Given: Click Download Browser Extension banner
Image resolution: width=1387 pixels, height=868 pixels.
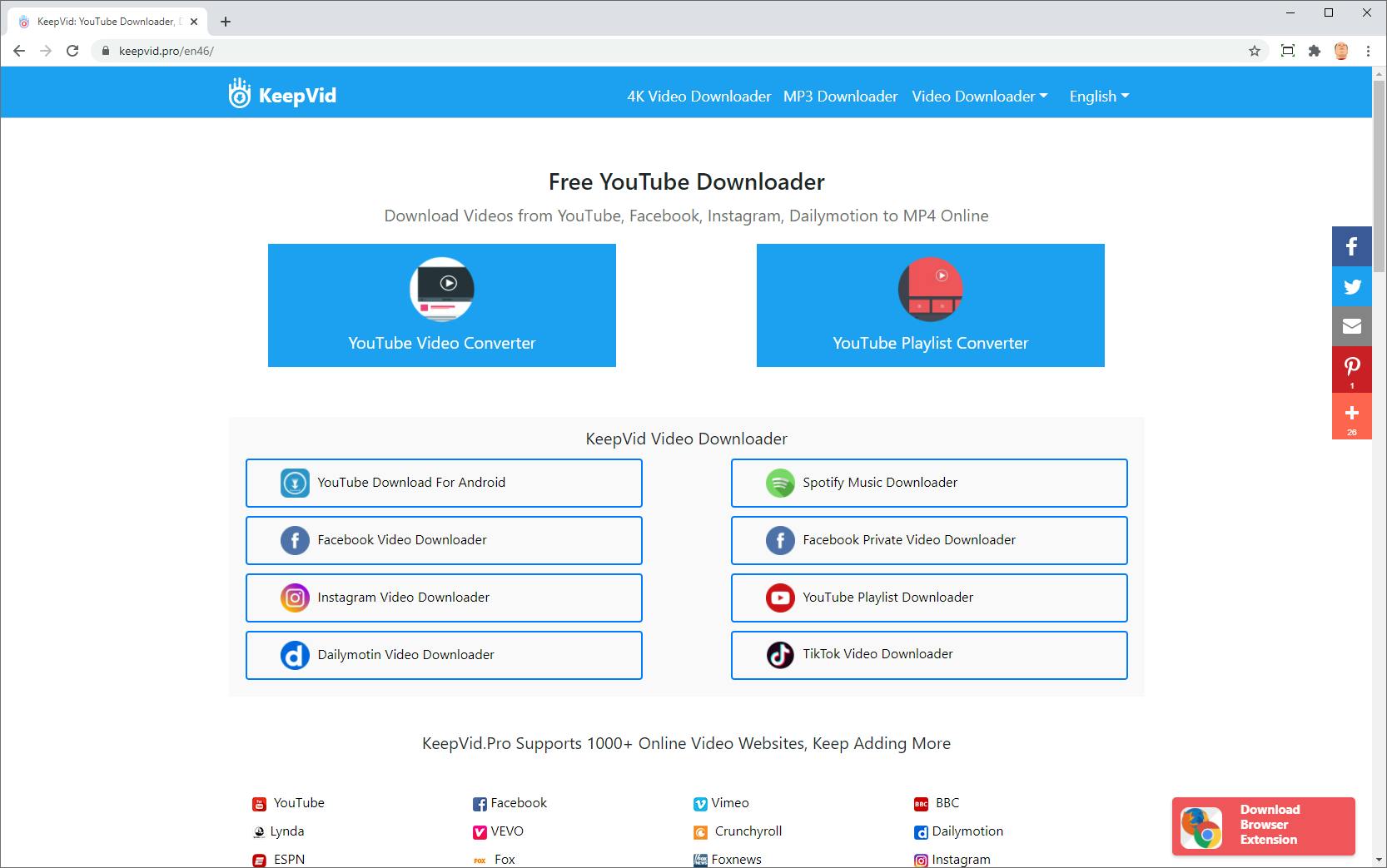Looking at the screenshot, I should coord(1264,826).
